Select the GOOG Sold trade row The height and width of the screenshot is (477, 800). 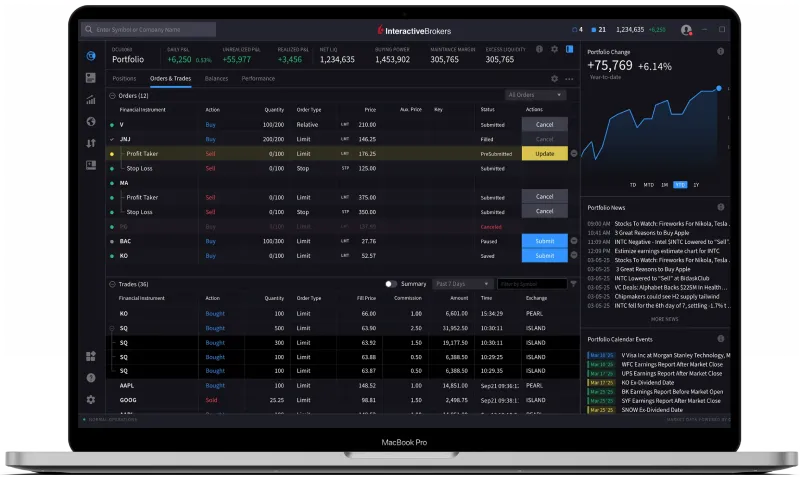point(343,400)
